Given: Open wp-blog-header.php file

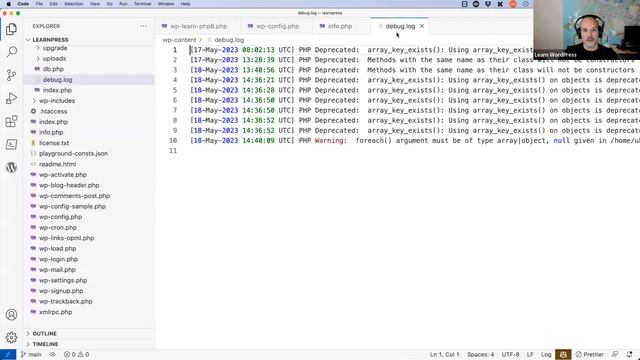Looking at the screenshot, I should tap(69, 185).
